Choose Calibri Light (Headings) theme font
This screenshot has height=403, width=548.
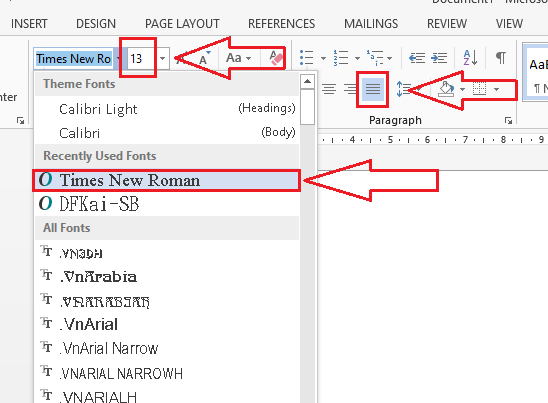(x=167, y=109)
